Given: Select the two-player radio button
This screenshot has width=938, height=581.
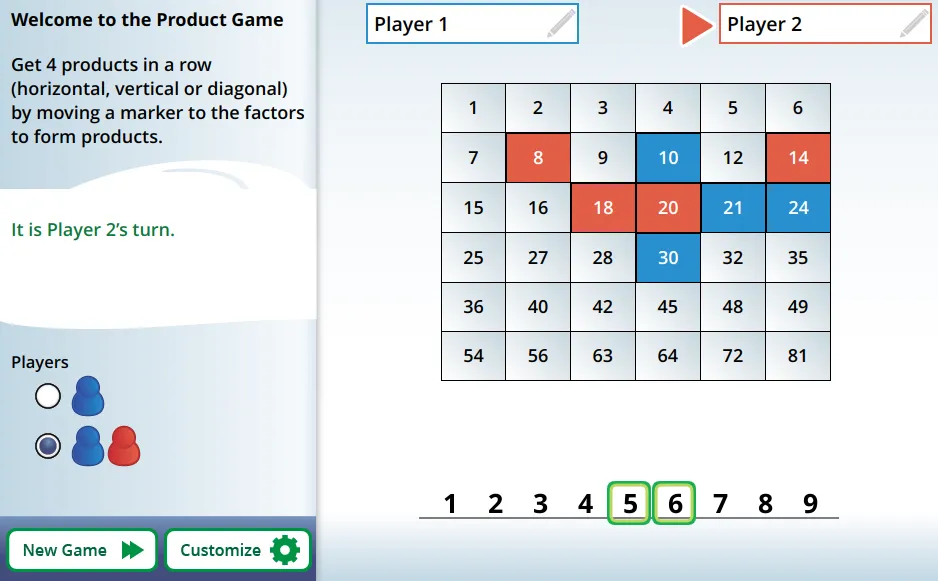Looking at the screenshot, I should (x=47, y=446).
